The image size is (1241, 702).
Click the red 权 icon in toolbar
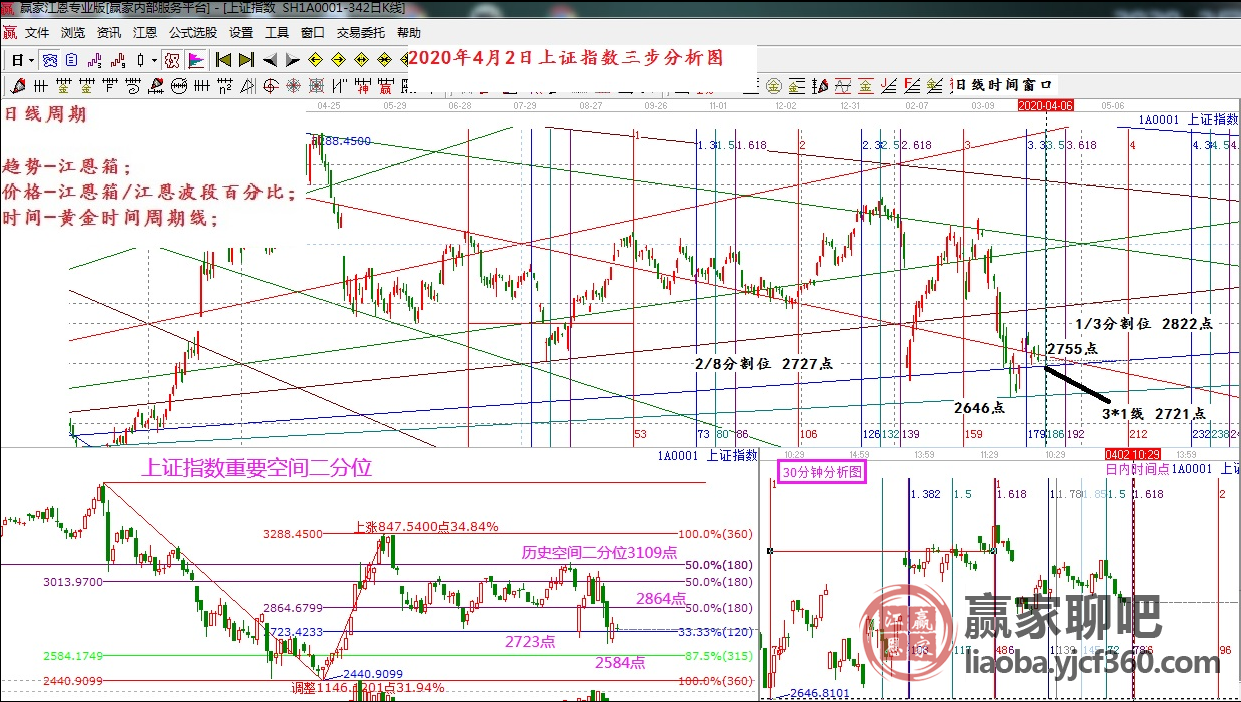click(x=172, y=60)
